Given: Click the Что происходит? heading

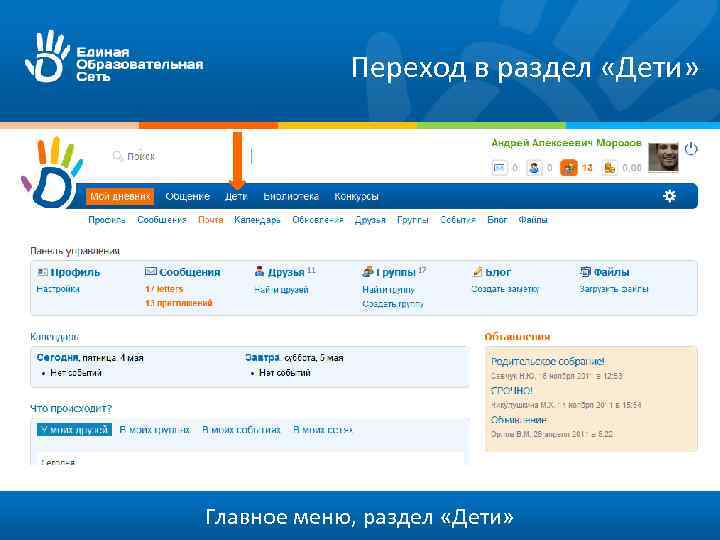Looking at the screenshot, I should tap(71, 408).
